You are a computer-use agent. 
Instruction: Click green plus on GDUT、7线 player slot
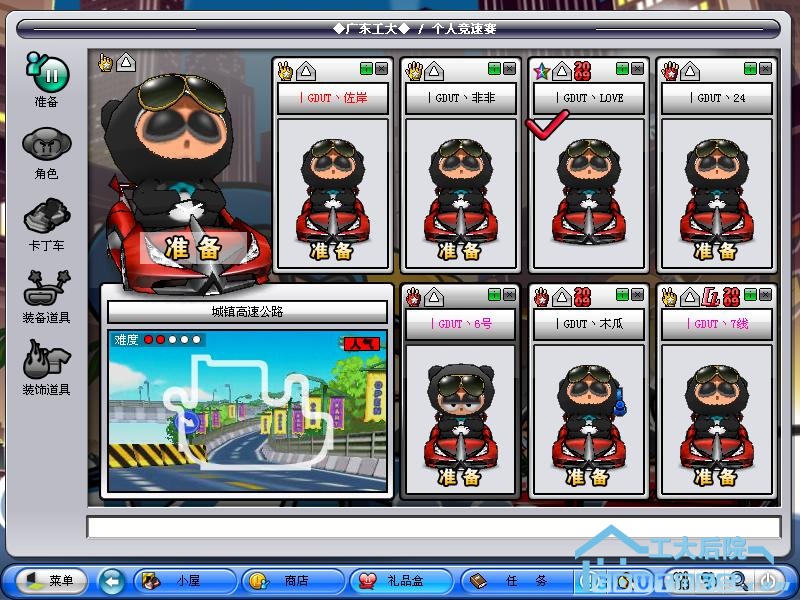pyautogui.click(x=749, y=296)
